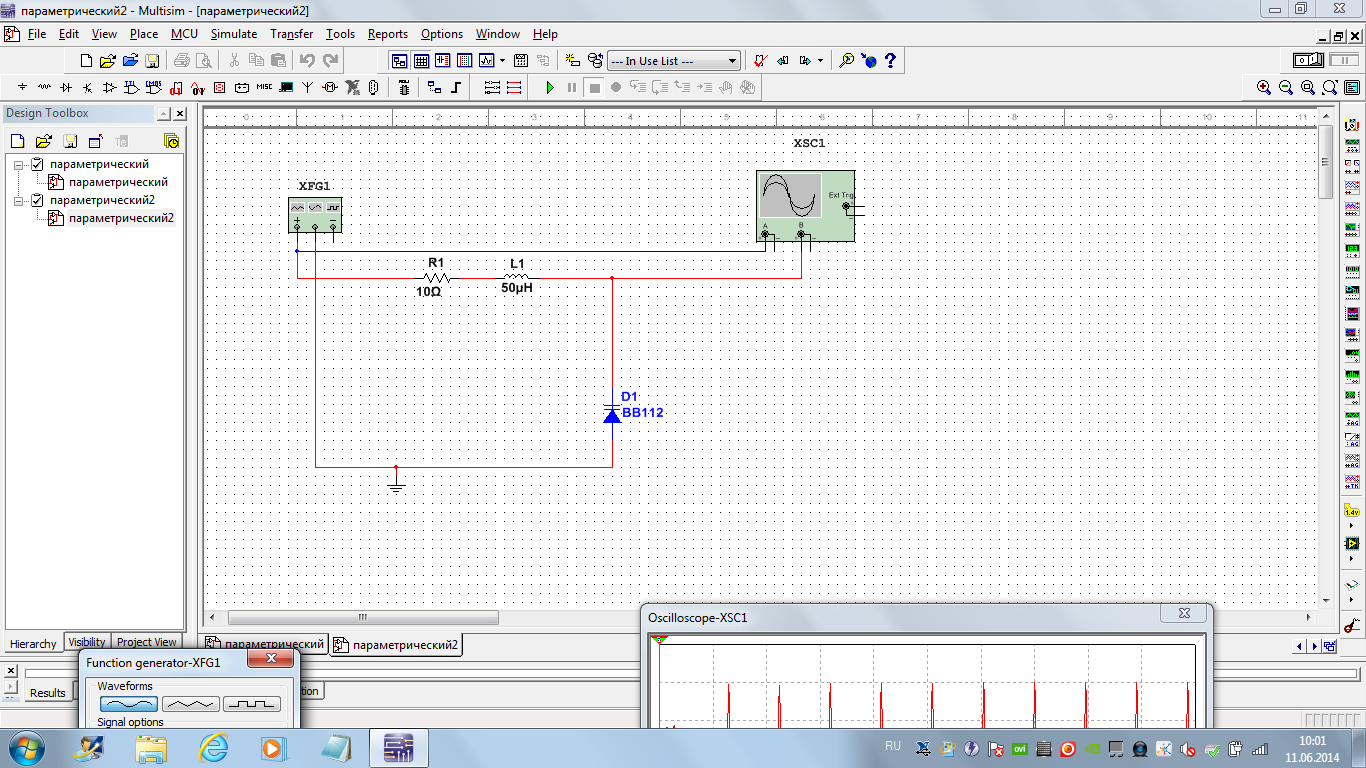Click the Place Basic resistor component icon
The image size is (1366, 768).
coord(44,87)
